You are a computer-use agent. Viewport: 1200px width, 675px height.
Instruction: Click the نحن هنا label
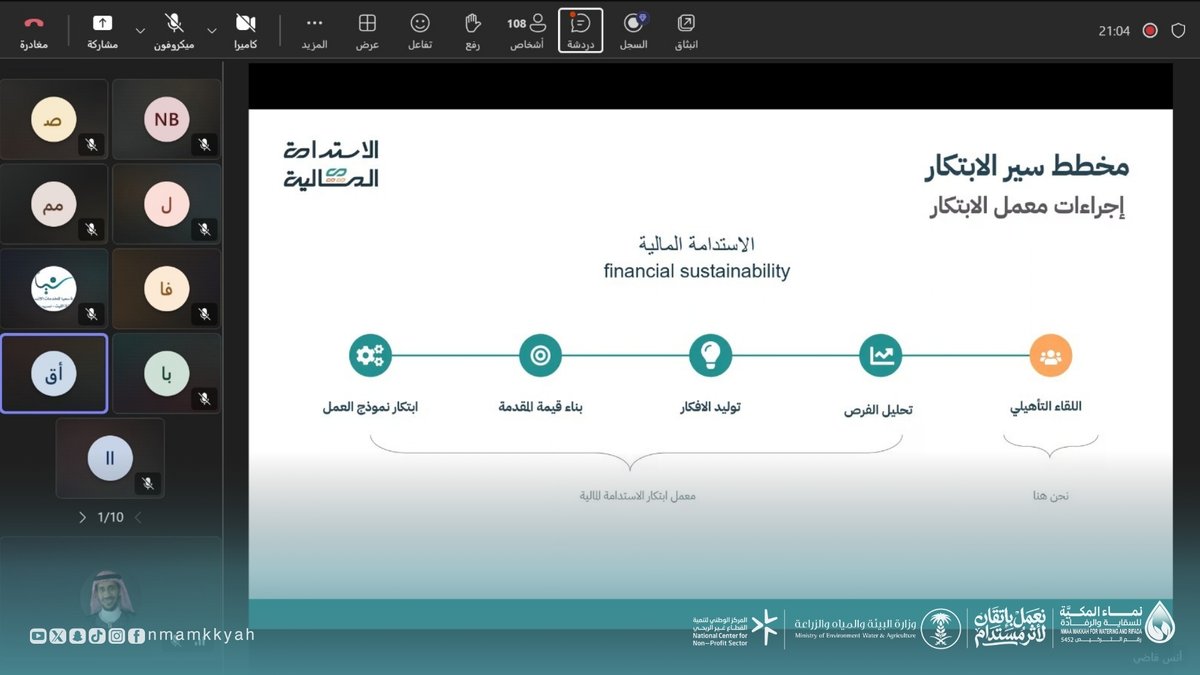pyautogui.click(x=1051, y=495)
